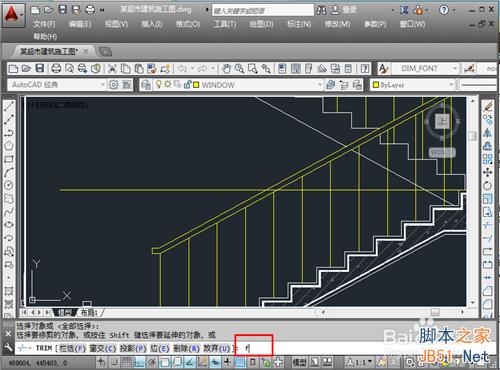Select the Ellipse draw tool

[9, 224]
